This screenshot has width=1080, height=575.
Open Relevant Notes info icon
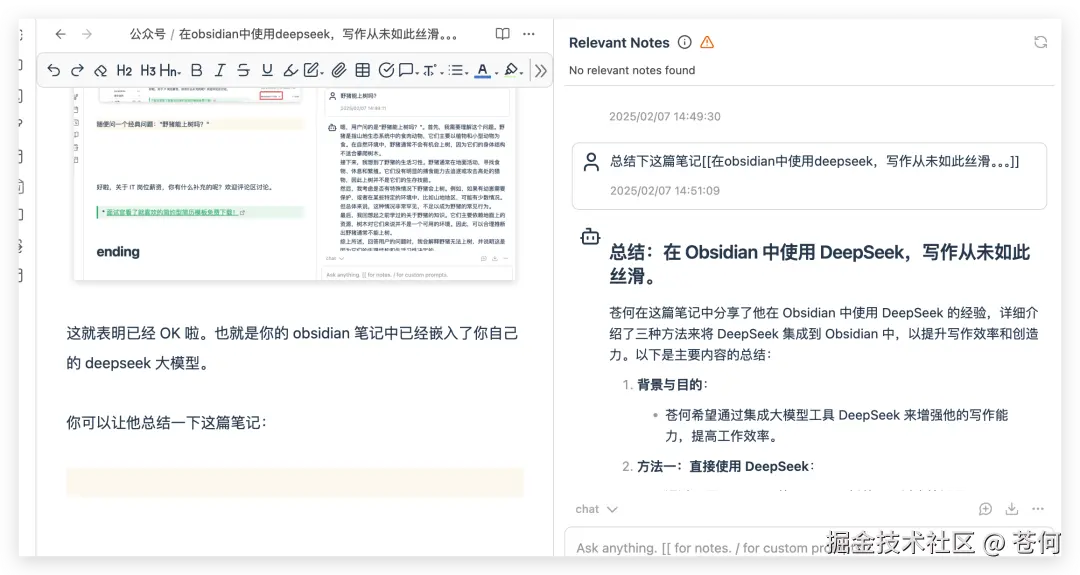685,42
